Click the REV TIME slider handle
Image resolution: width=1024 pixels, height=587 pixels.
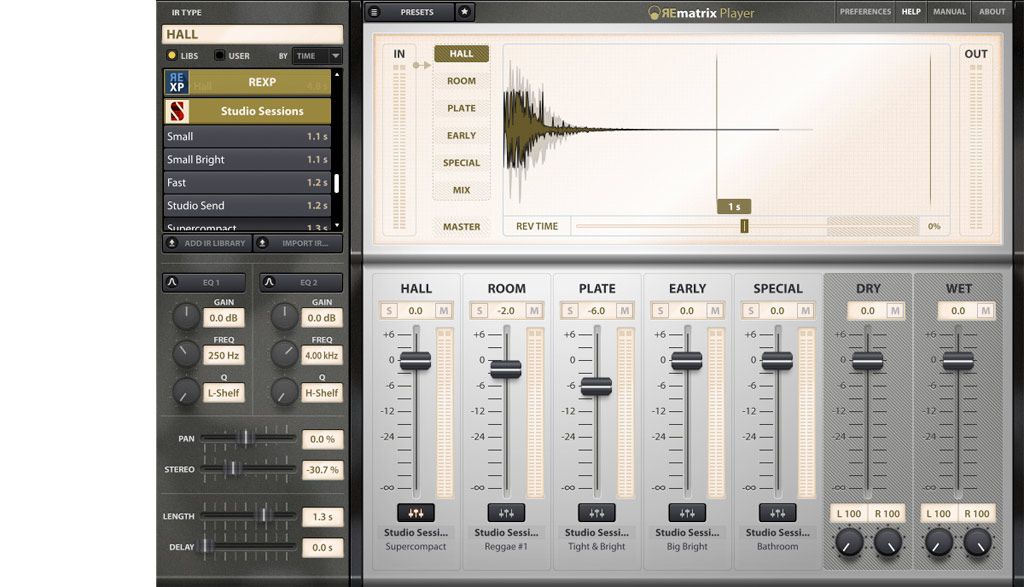[744, 226]
